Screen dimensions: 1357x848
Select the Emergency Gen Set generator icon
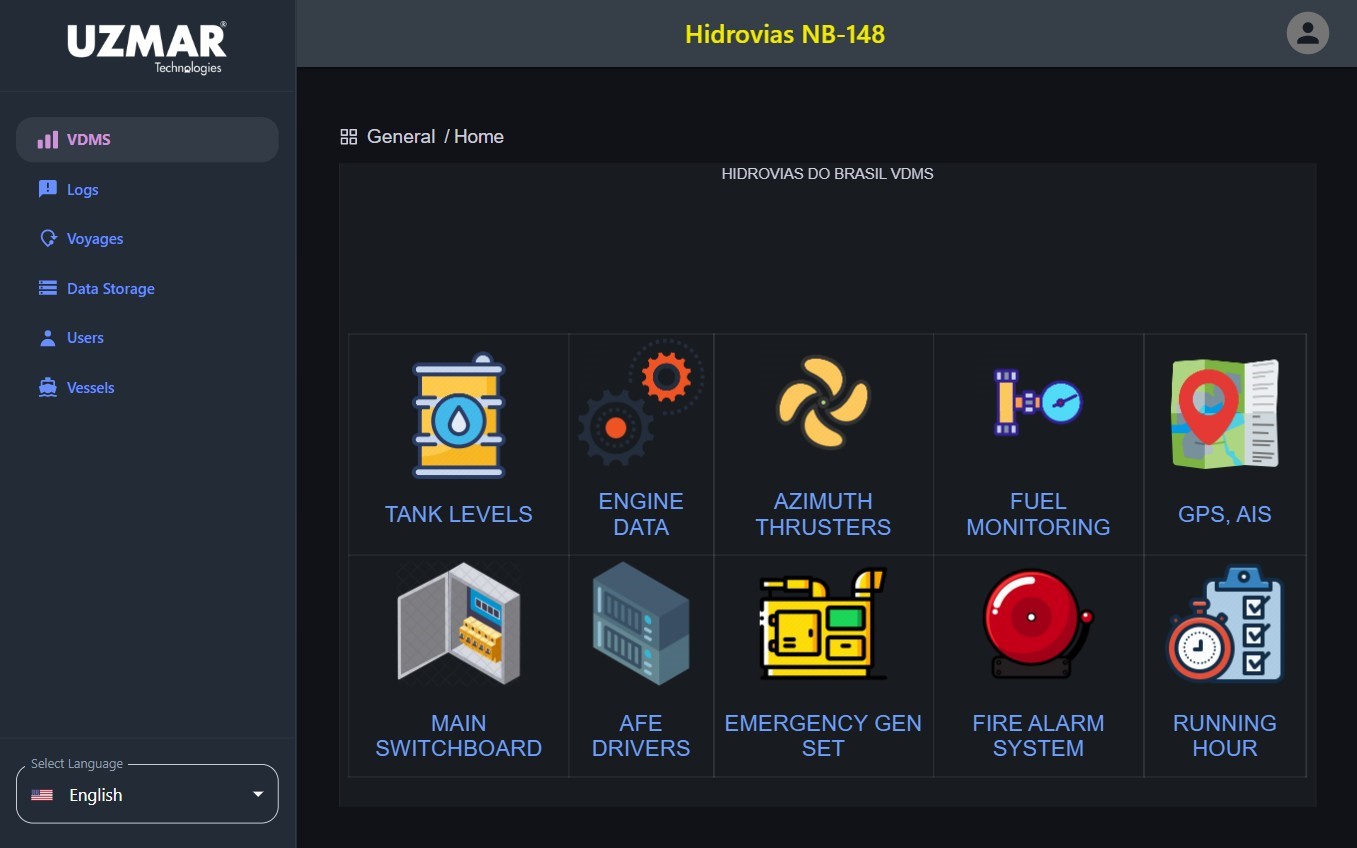click(x=823, y=623)
